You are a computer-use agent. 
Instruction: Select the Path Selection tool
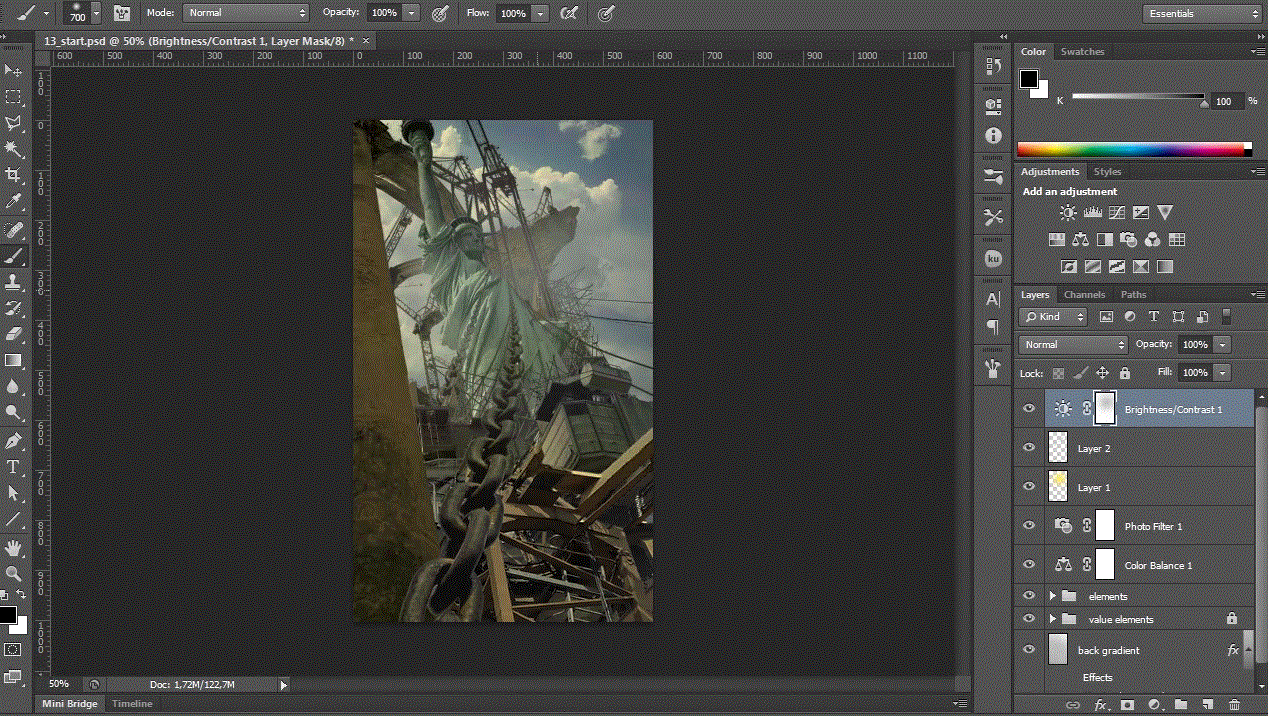click(14, 493)
